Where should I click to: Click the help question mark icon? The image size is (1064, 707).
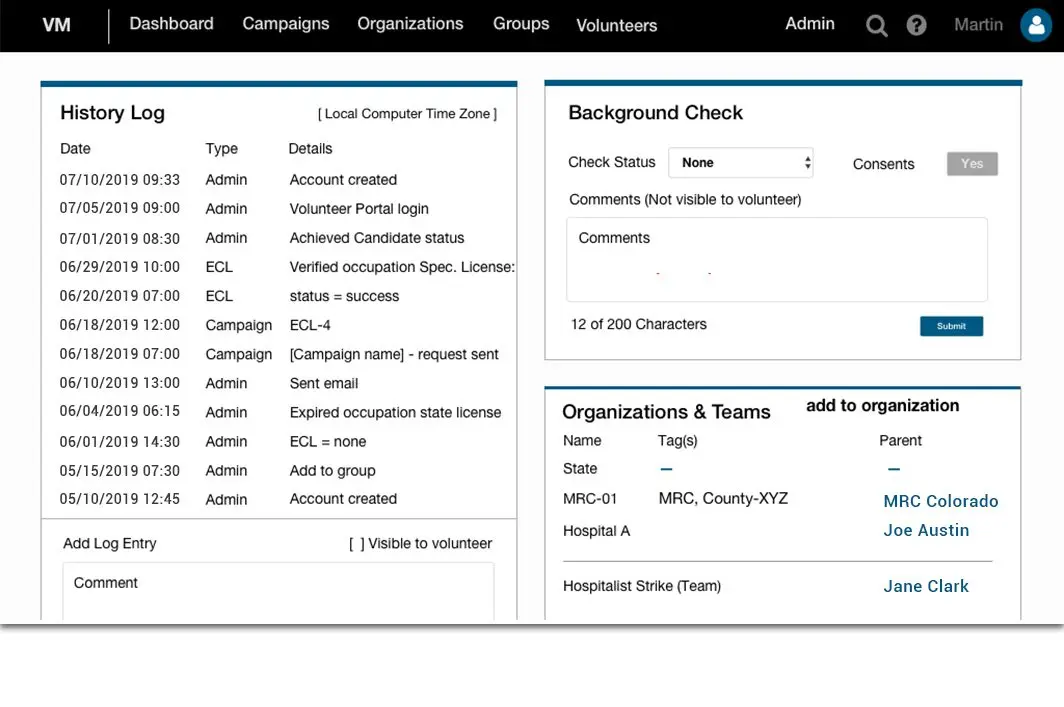coord(916,25)
